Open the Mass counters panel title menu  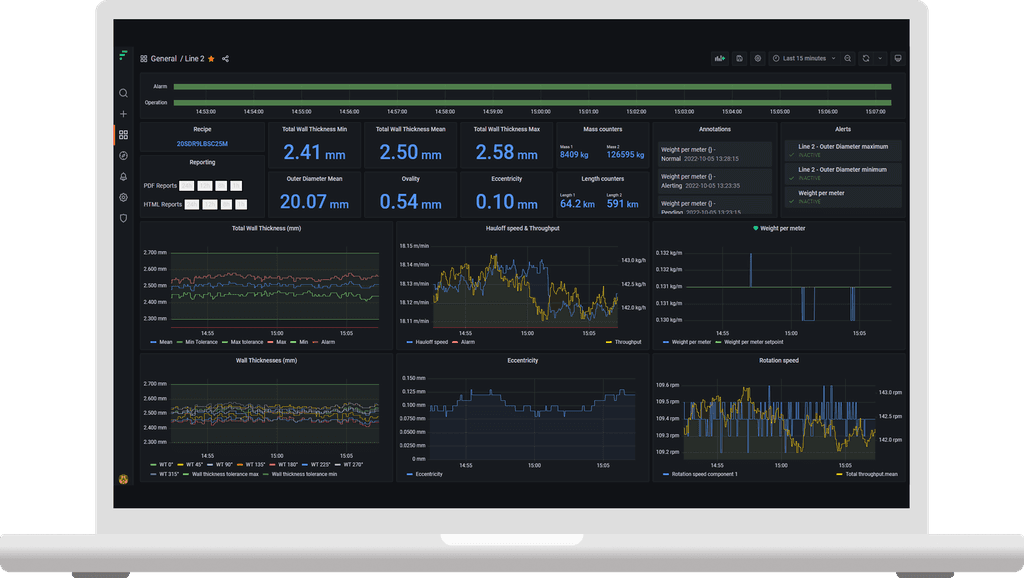(602, 129)
